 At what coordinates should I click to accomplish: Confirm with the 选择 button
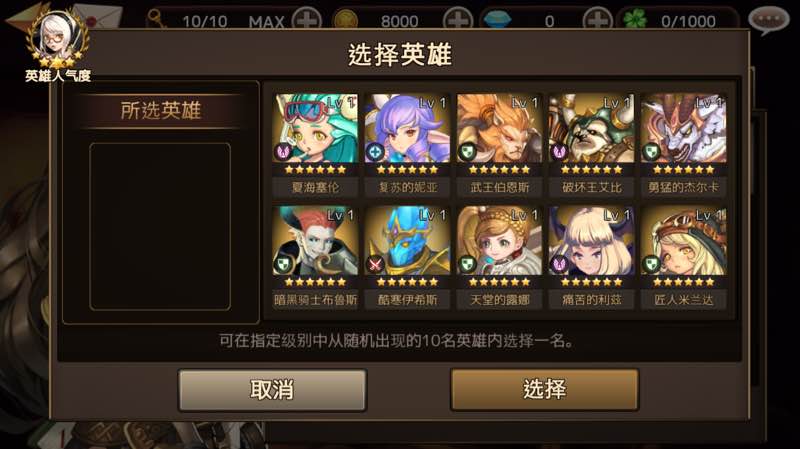(x=544, y=390)
